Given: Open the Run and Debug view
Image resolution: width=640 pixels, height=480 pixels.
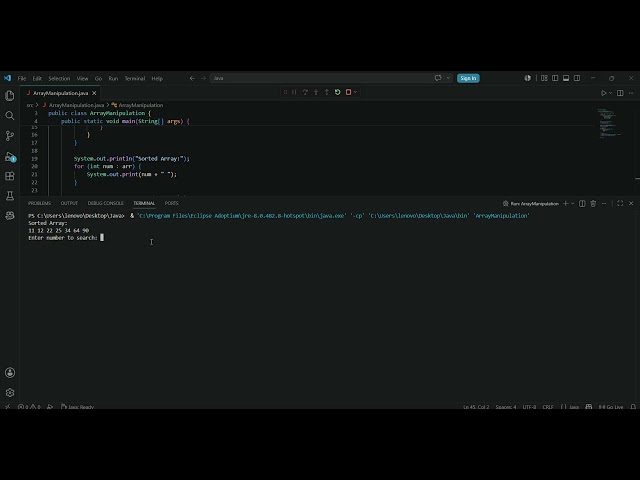Looking at the screenshot, I should click(10, 157).
